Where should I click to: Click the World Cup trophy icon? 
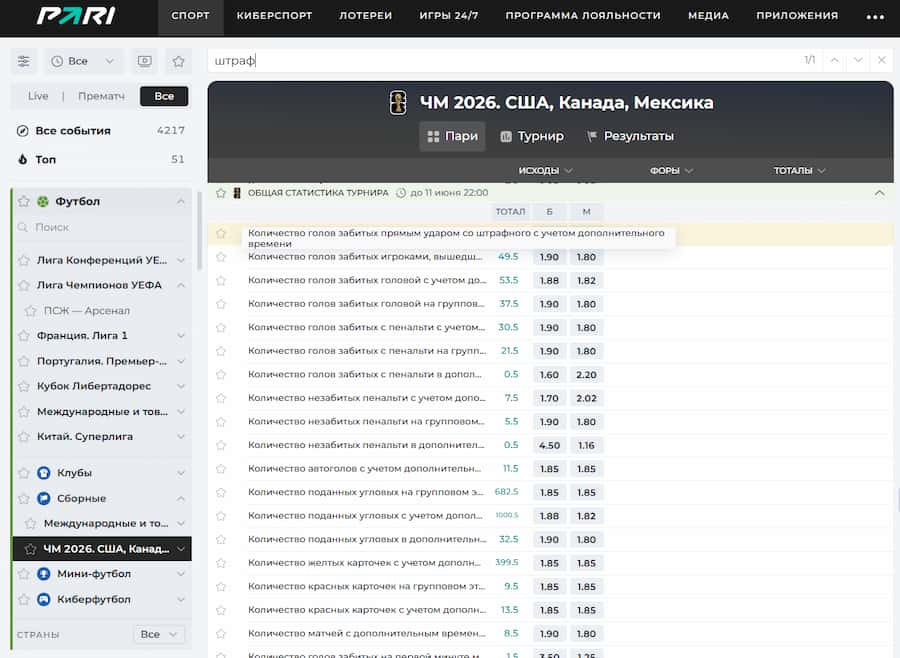[398, 103]
